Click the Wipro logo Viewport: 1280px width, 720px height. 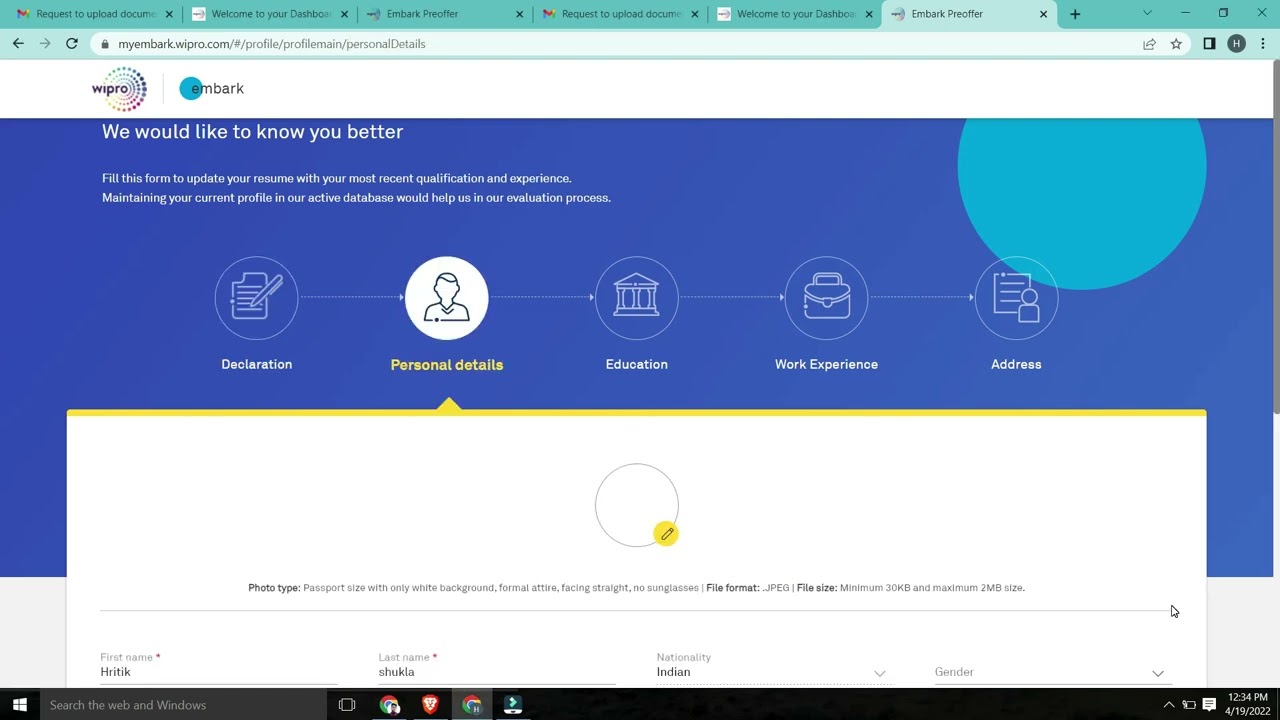pyautogui.click(x=119, y=89)
